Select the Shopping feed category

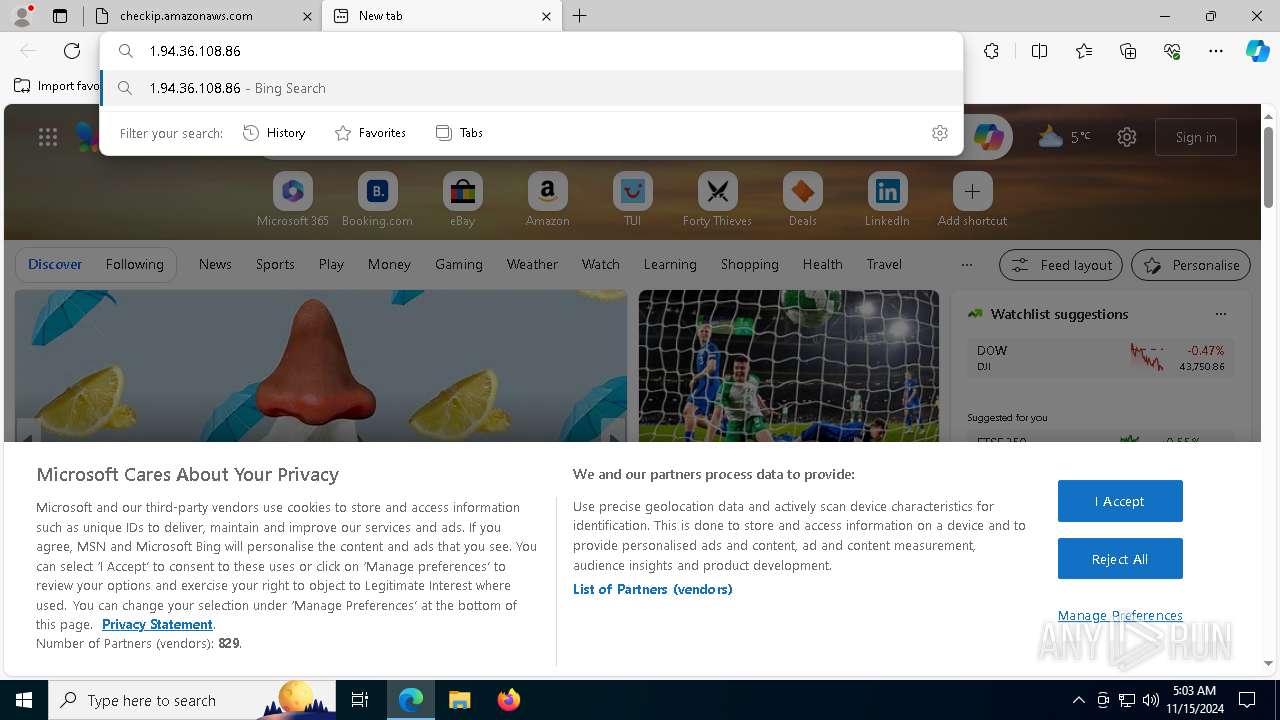pyautogui.click(x=749, y=264)
